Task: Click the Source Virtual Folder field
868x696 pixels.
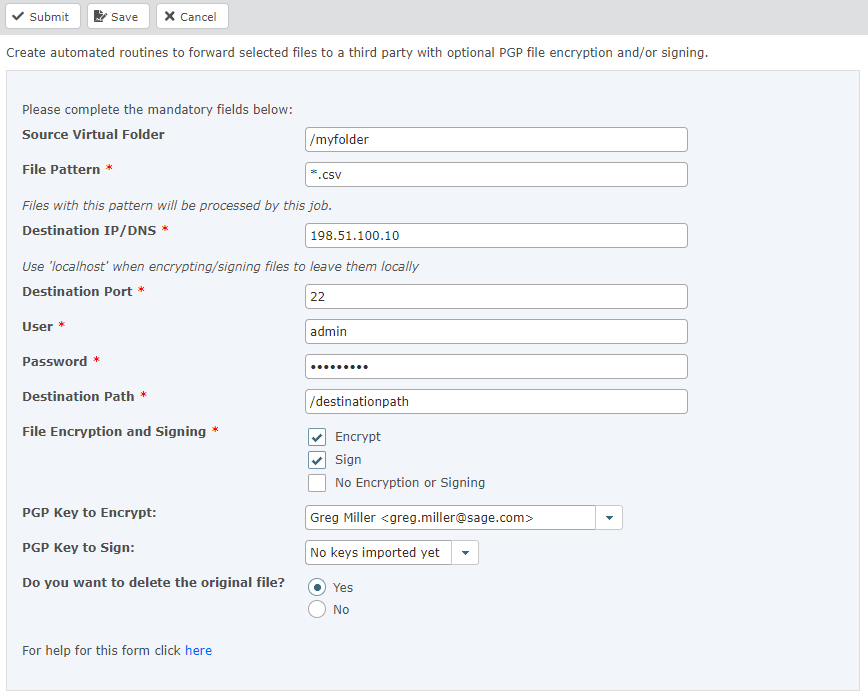Action: 496,140
